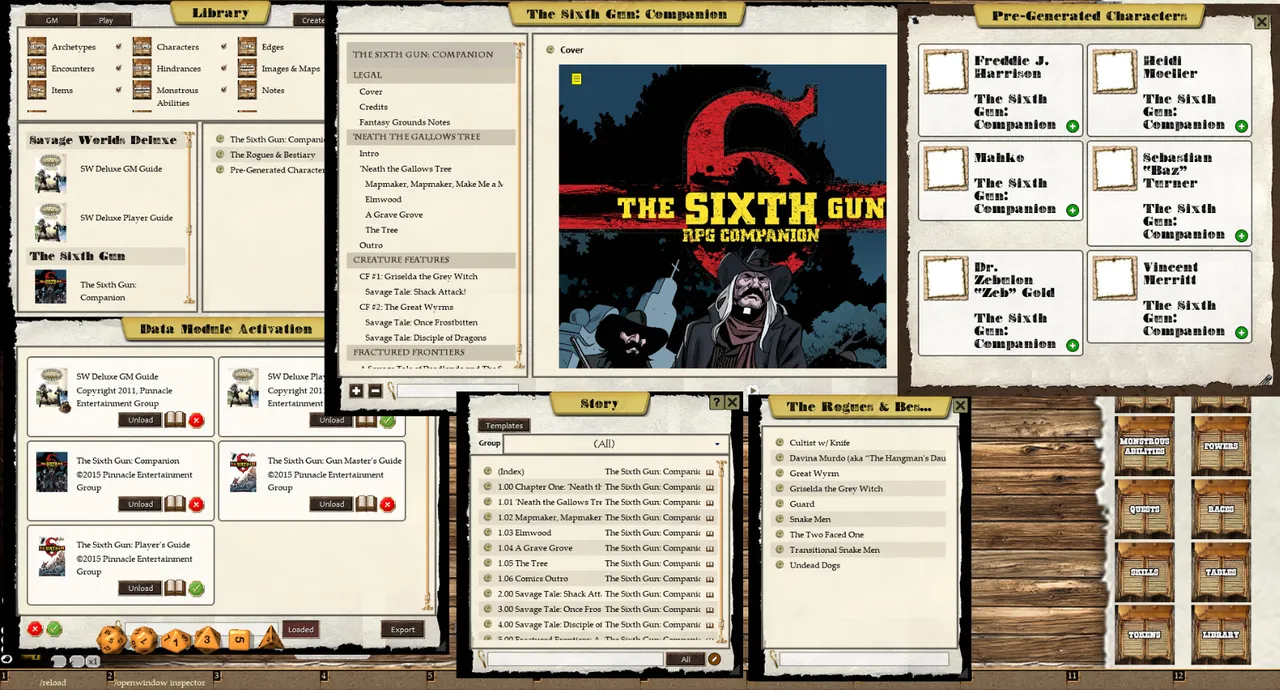Click the Export button in Data Module Activation
The width and height of the screenshot is (1280, 690).
[x=402, y=629]
